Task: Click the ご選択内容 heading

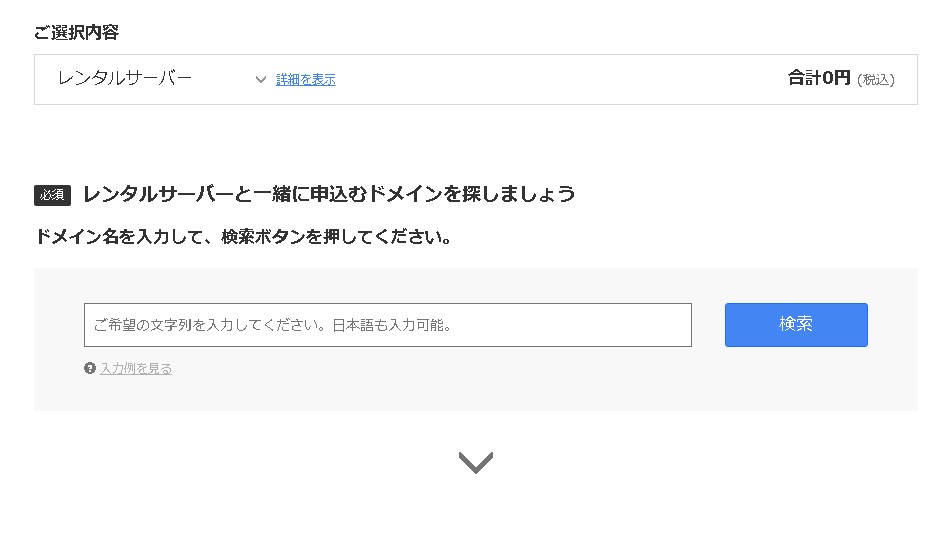Action: click(76, 32)
